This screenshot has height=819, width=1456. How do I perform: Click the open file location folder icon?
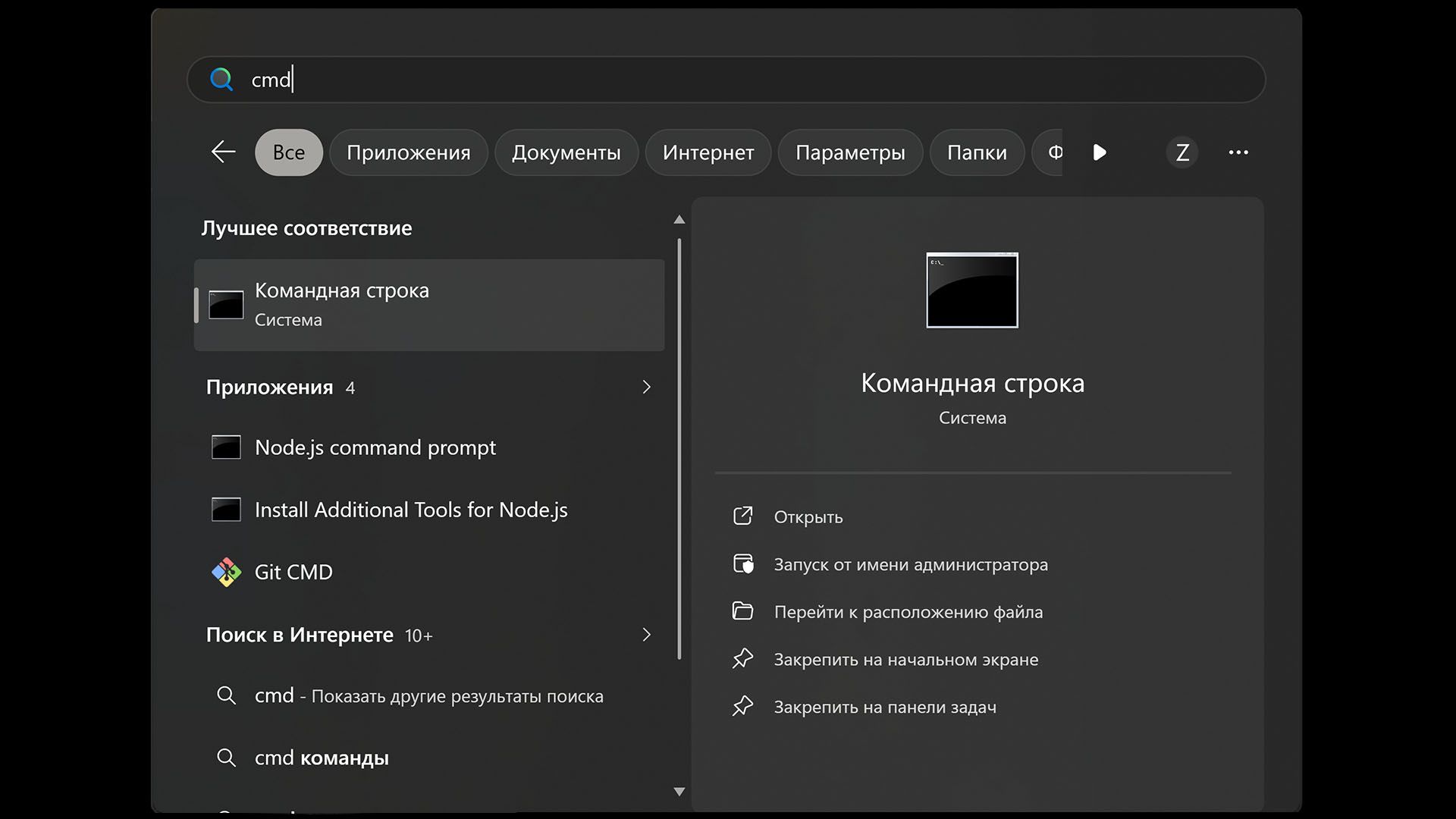[x=743, y=611]
